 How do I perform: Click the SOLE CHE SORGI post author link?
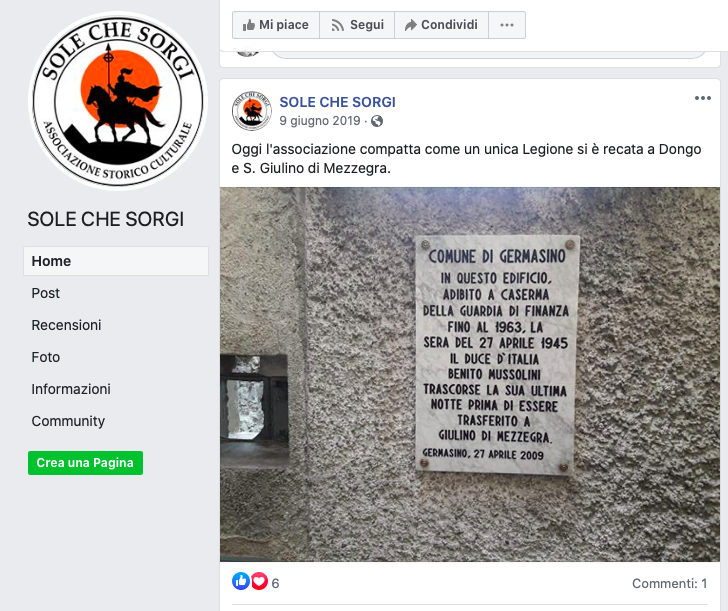(338, 102)
